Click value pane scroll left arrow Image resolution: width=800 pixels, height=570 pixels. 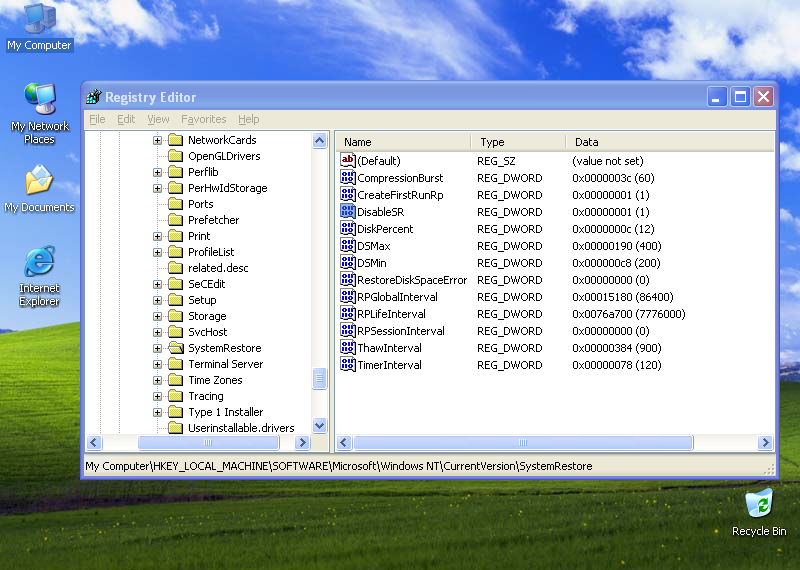click(344, 442)
